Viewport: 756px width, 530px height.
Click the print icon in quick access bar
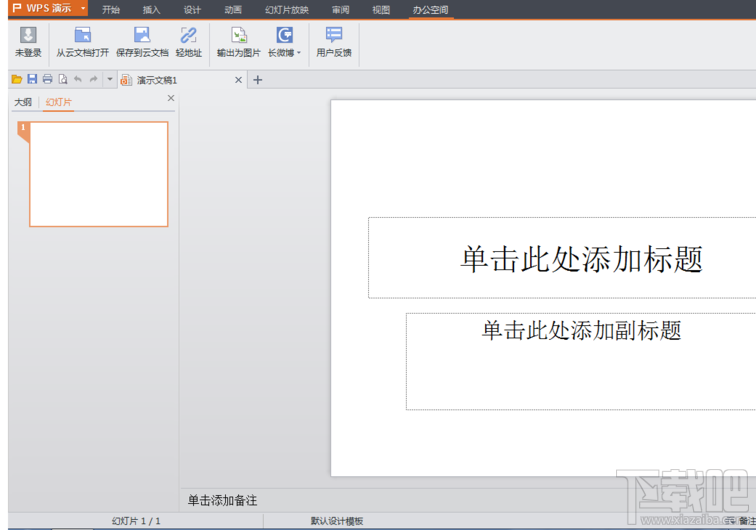tap(47, 79)
